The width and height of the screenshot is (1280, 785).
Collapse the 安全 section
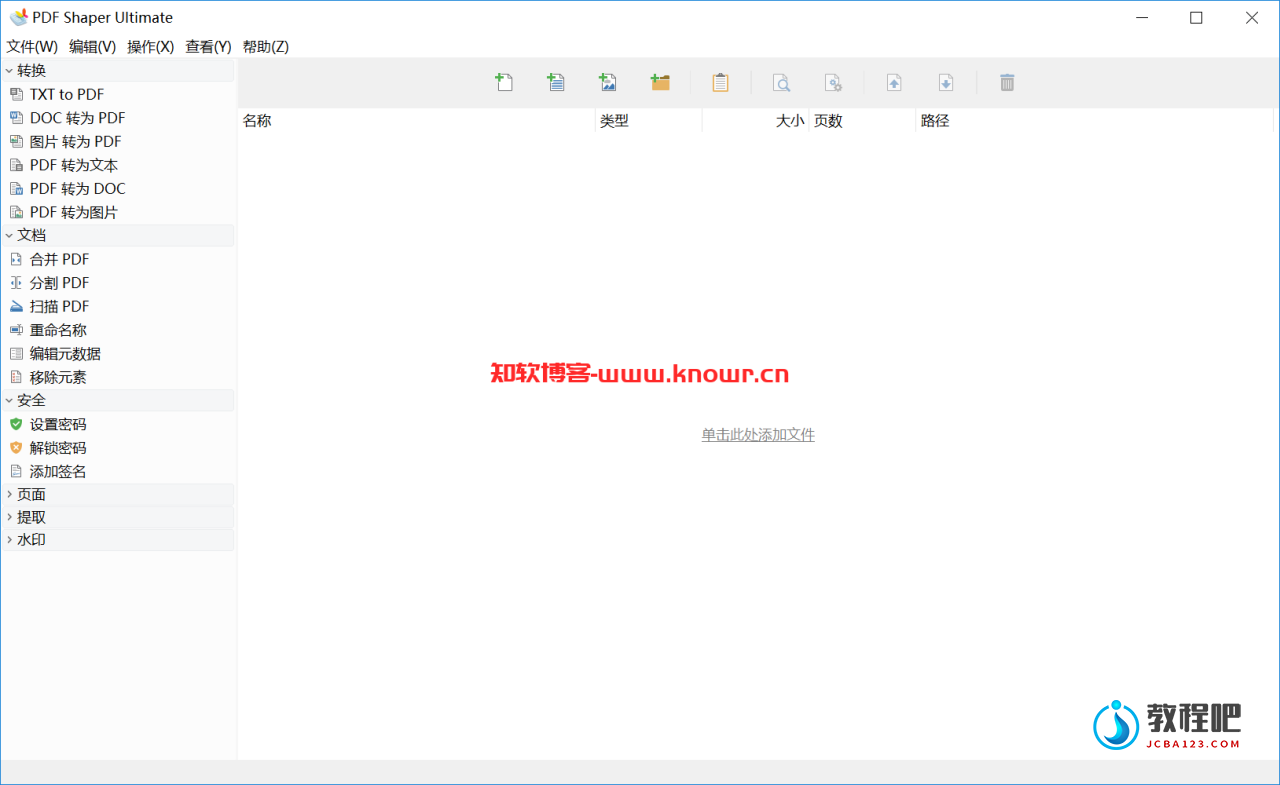10,400
